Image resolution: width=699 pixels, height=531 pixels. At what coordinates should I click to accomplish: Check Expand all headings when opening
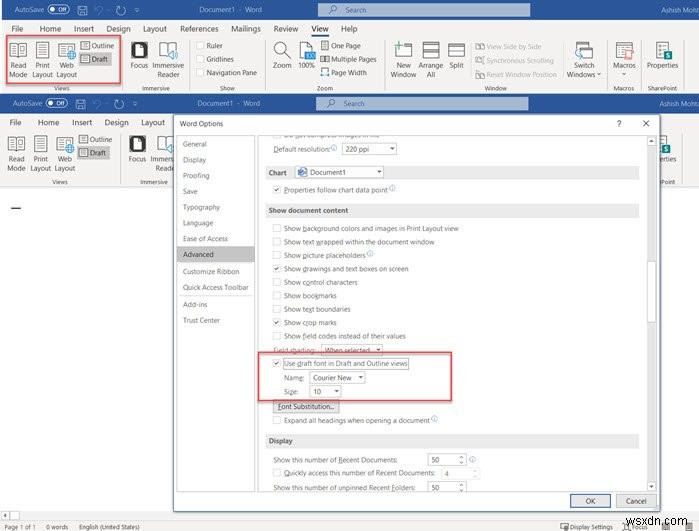[x=276, y=420]
